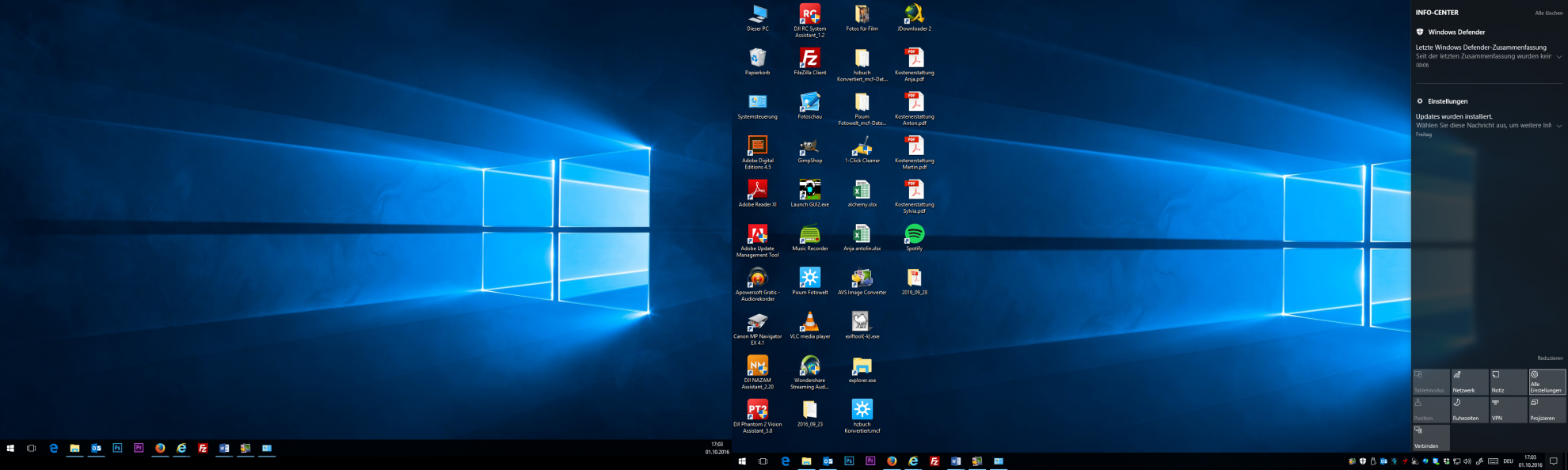Open the Alle Einstellungen tile
This screenshot has width=1568, height=470.
[x=1547, y=381]
